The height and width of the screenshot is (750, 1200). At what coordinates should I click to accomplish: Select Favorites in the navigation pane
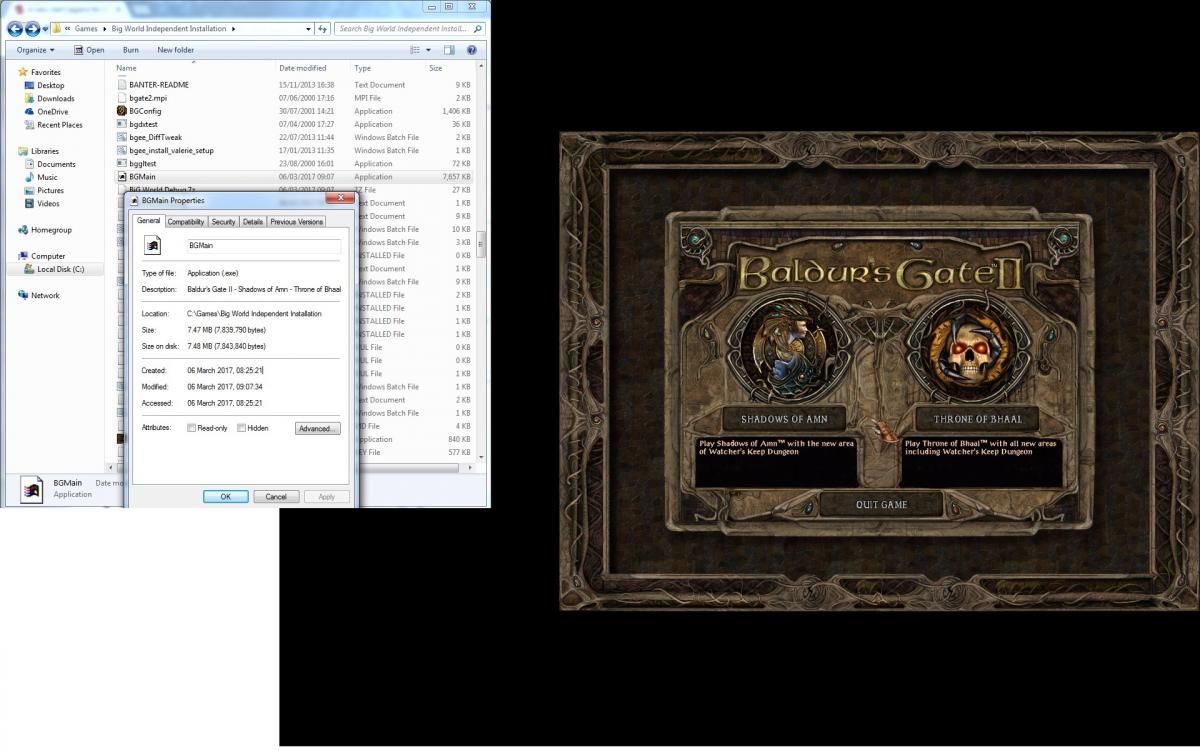point(40,72)
